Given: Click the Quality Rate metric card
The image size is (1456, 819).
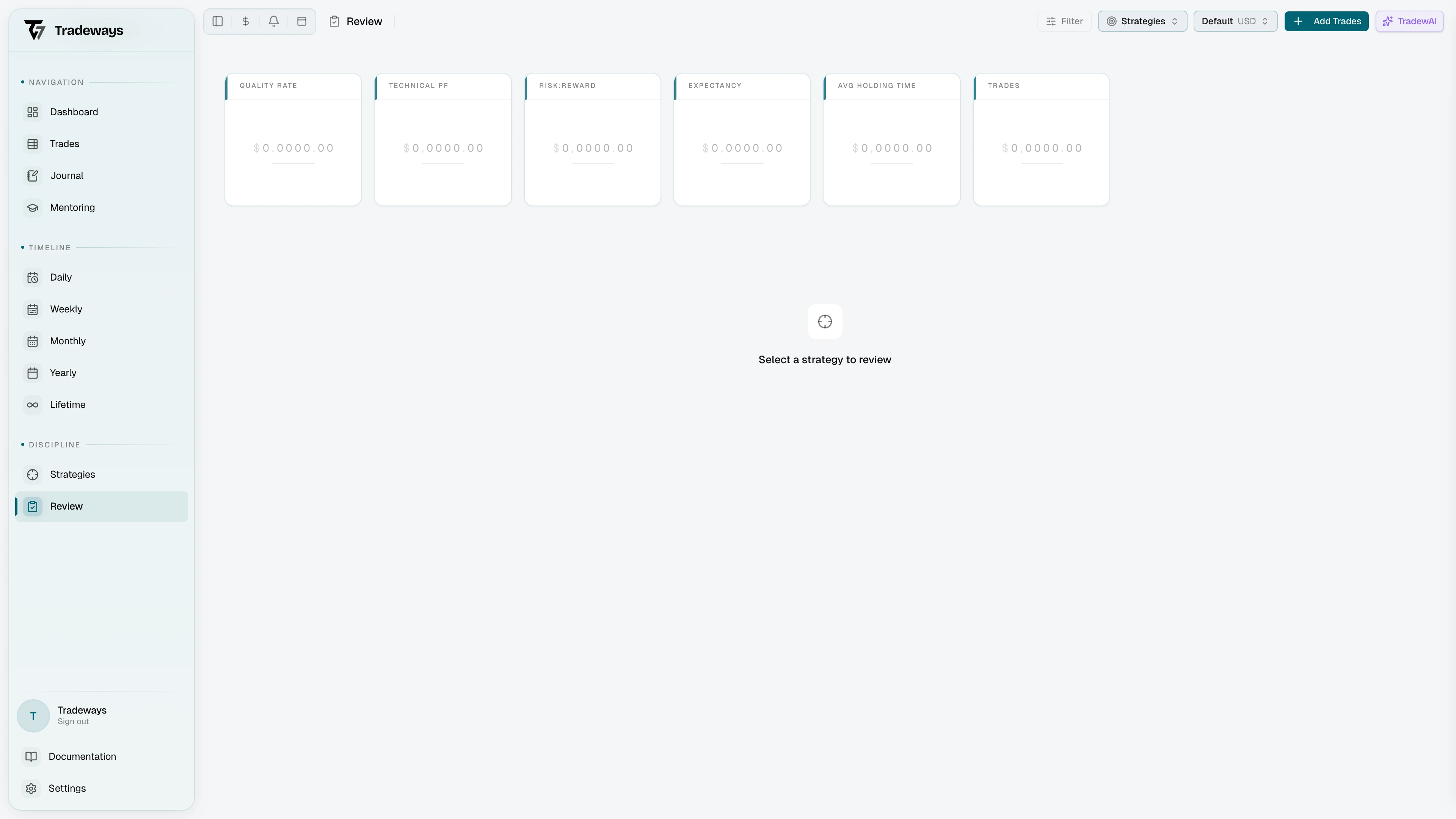Looking at the screenshot, I should tap(293, 140).
